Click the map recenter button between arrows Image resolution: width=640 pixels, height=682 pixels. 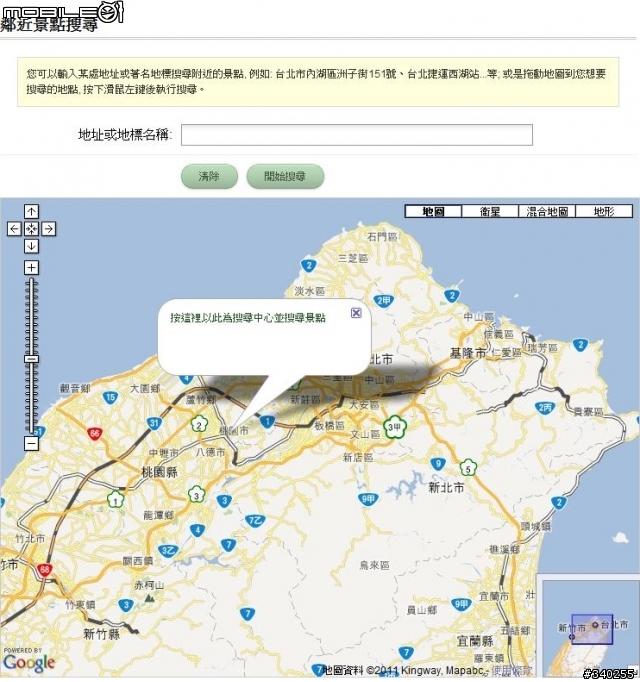[x=31, y=229]
